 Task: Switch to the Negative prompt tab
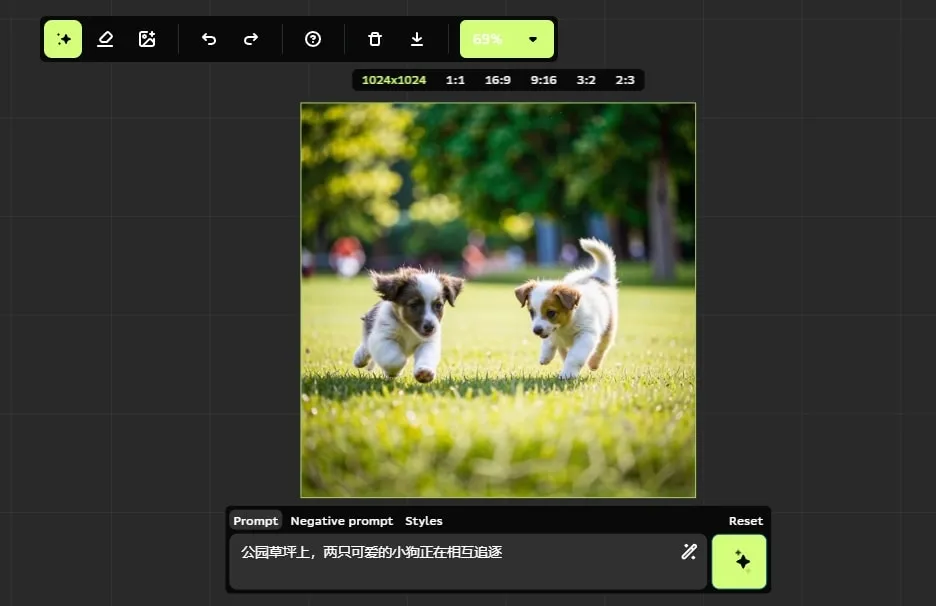pyautogui.click(x=341, y=521)
